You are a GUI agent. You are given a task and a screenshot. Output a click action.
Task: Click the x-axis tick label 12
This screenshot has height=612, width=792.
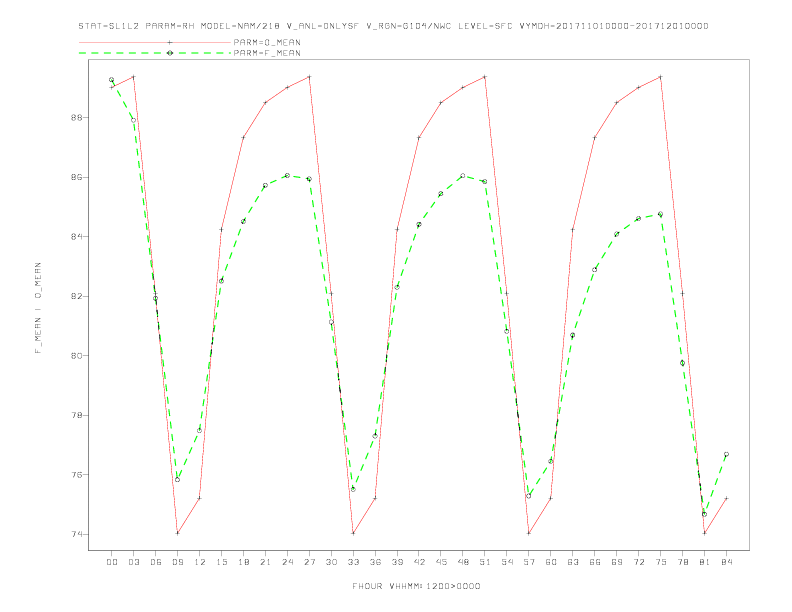pos(200,562)
